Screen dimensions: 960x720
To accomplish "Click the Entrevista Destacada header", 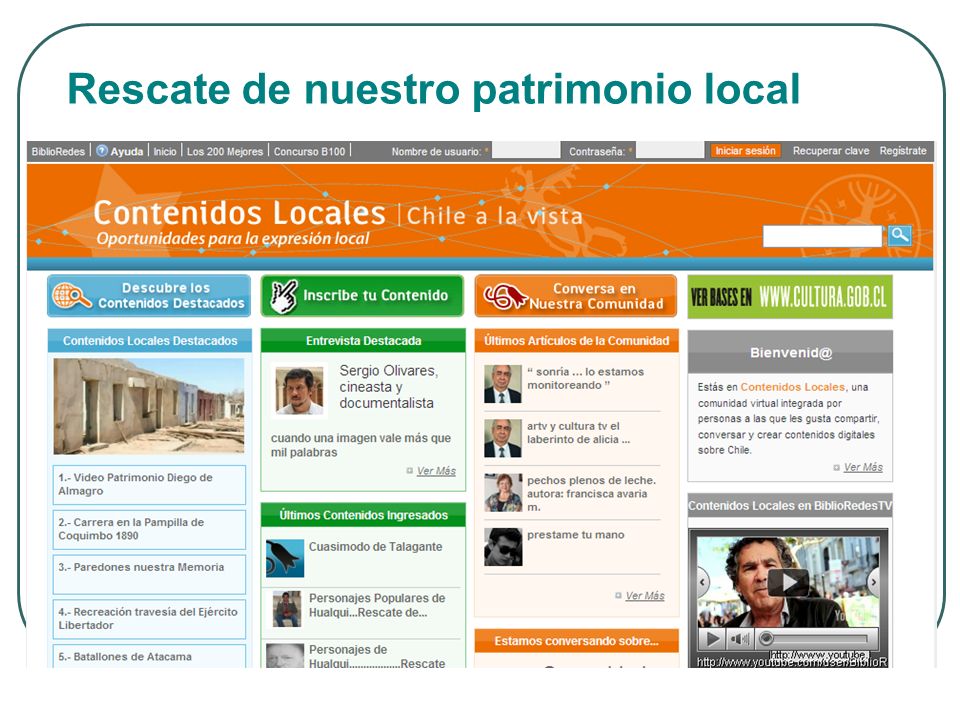I will point(363,341).
